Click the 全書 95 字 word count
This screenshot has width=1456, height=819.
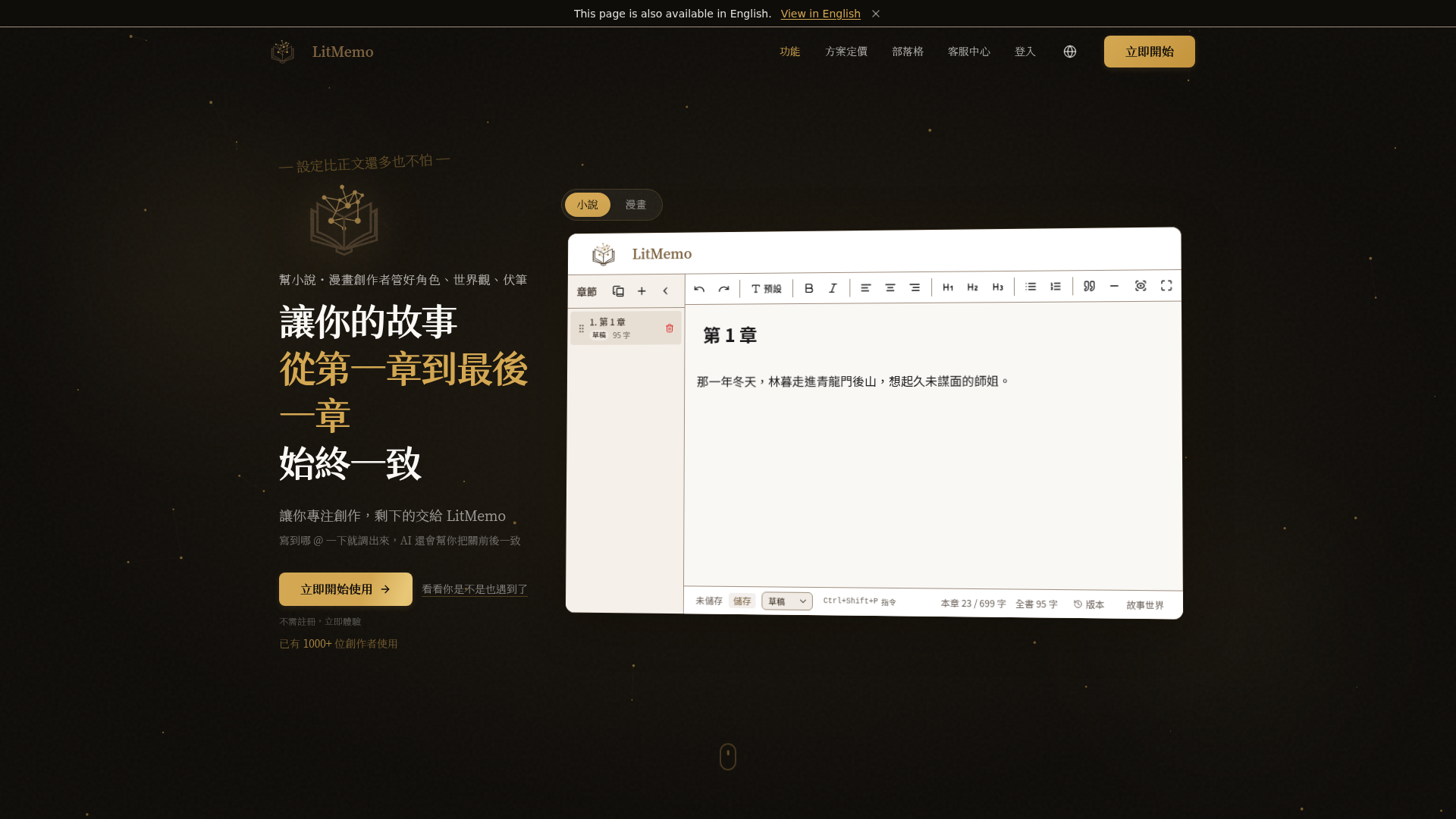point(1037,604)
